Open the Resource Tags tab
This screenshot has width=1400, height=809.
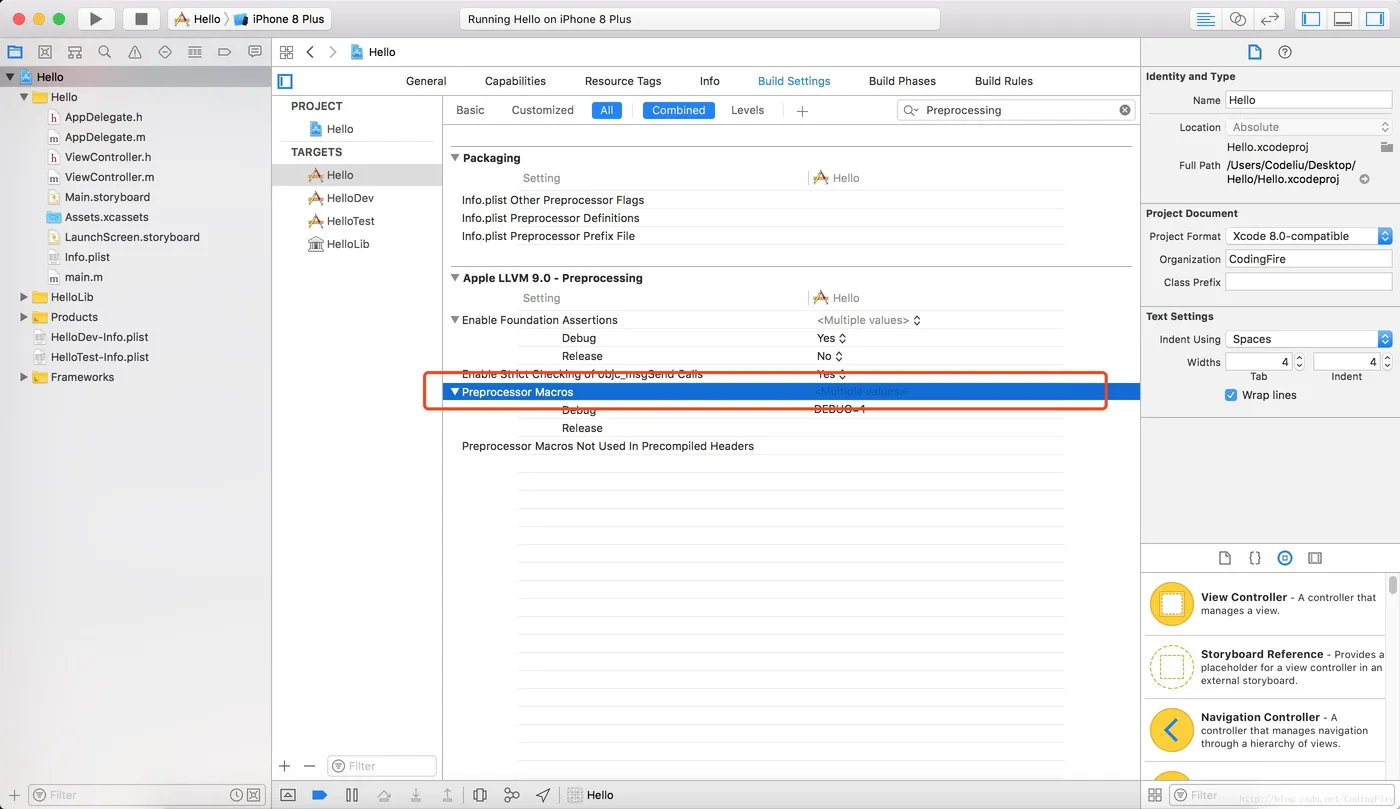[623, 81]
